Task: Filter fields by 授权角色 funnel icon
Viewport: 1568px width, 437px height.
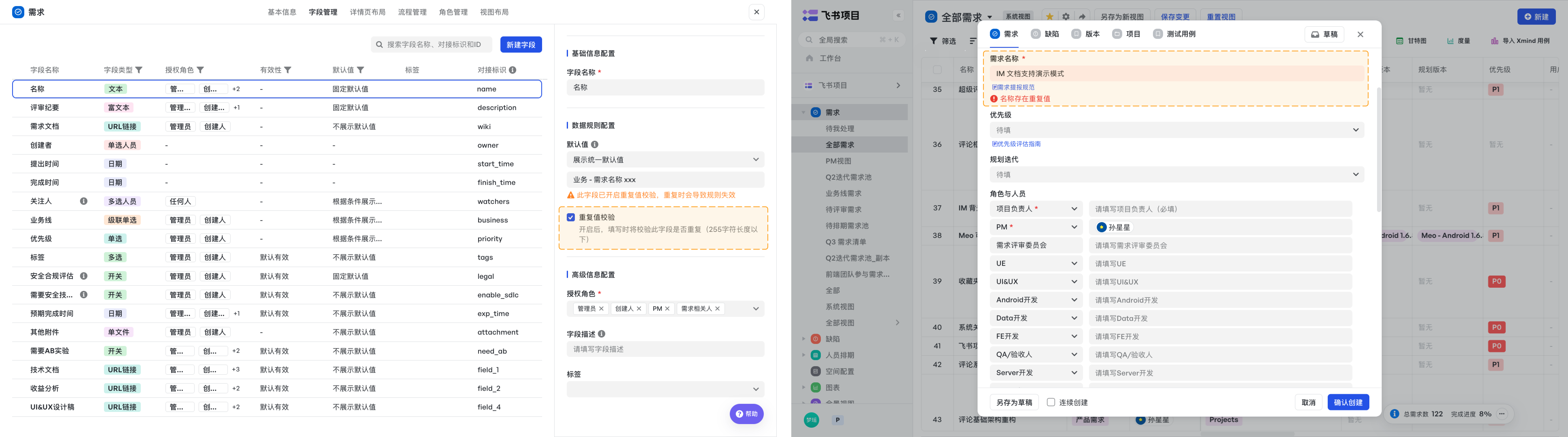Action: coord(200,70)
